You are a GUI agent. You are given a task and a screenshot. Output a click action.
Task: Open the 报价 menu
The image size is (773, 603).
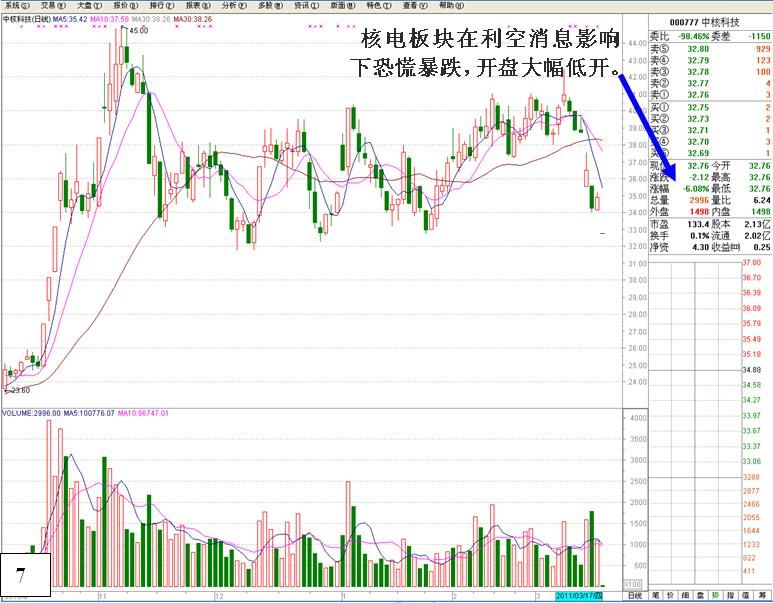[x=126, y=5]
